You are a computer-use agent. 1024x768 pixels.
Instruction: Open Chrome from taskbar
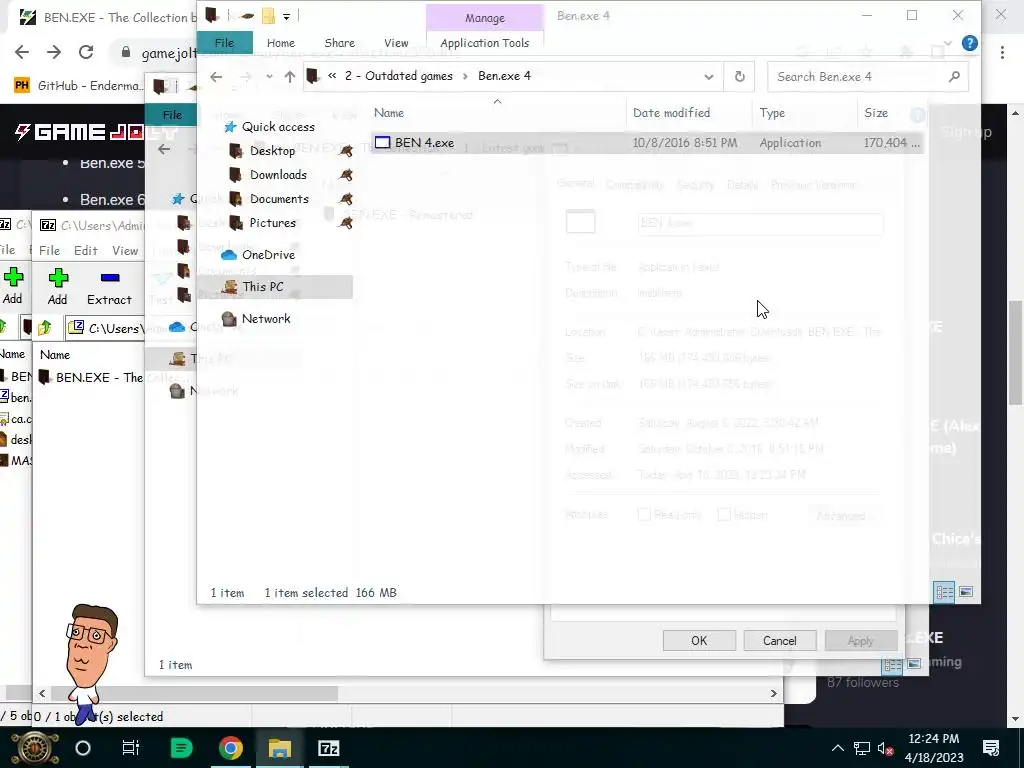click(230, 748)
